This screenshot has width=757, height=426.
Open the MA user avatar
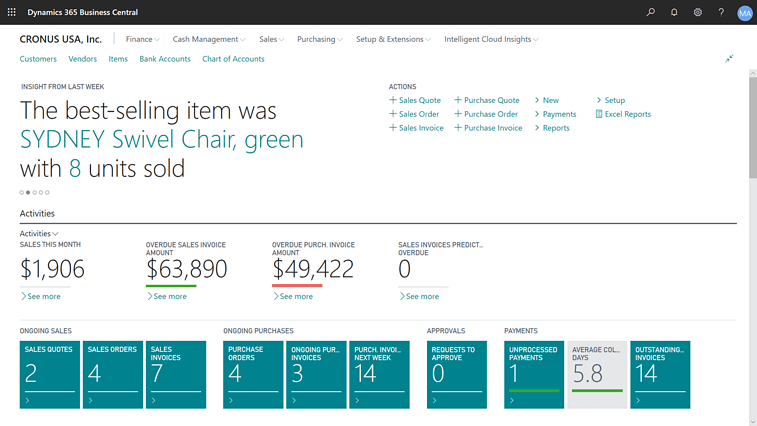[744, 13]
